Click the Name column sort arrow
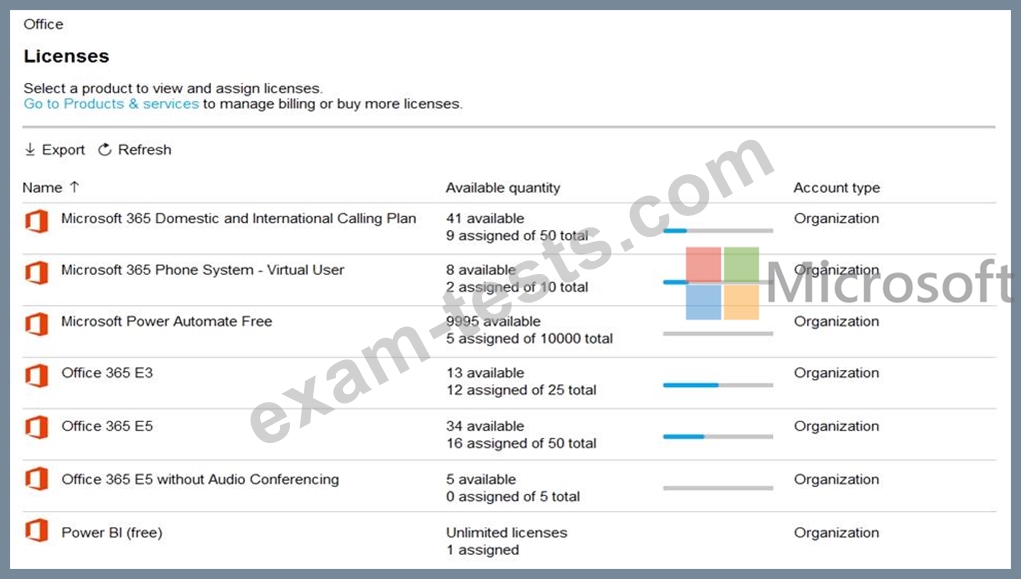Screen dimensions: 1021x579 (74, 187)
